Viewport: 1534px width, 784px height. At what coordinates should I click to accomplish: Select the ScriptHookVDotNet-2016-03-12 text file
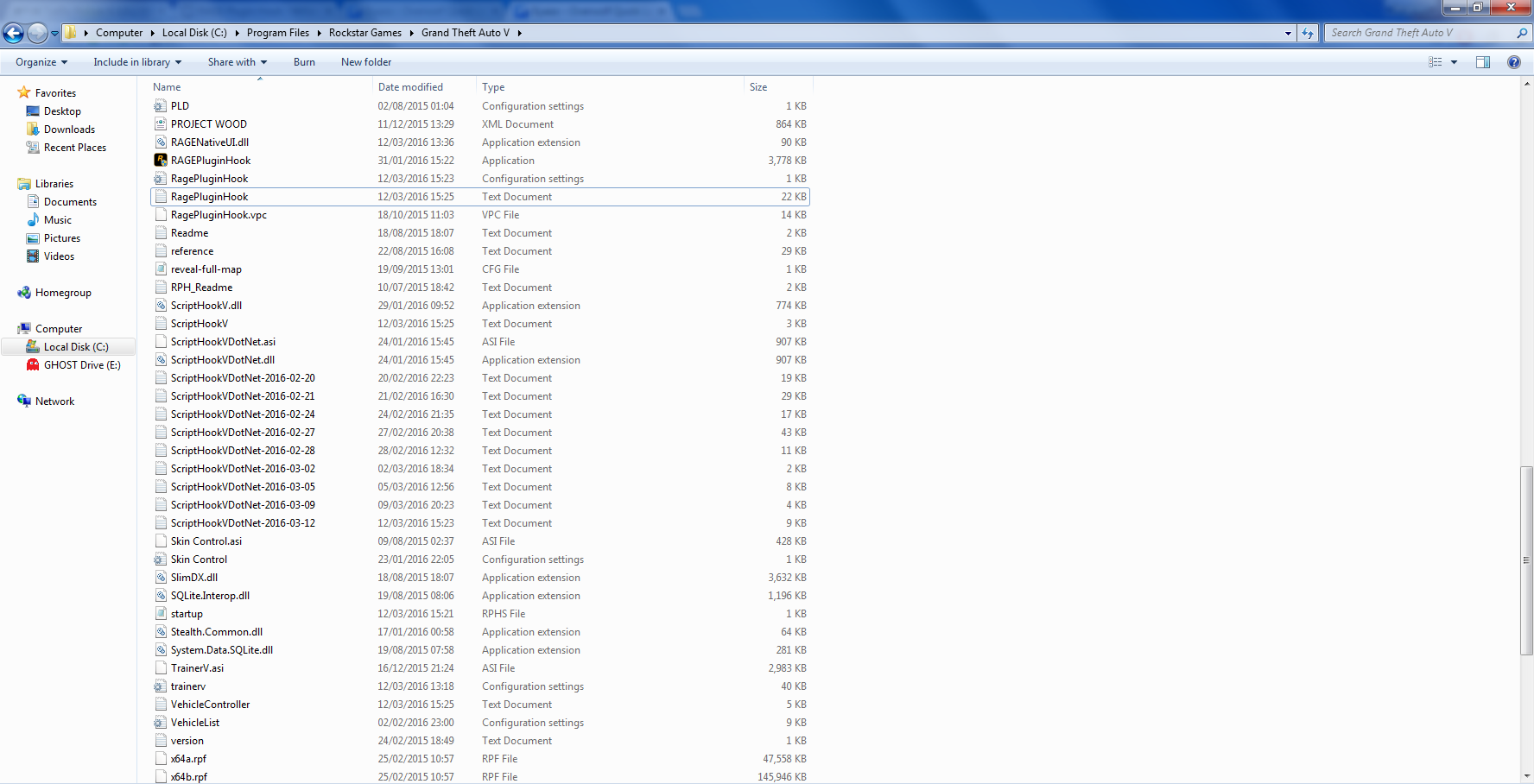tap(479, 523)
